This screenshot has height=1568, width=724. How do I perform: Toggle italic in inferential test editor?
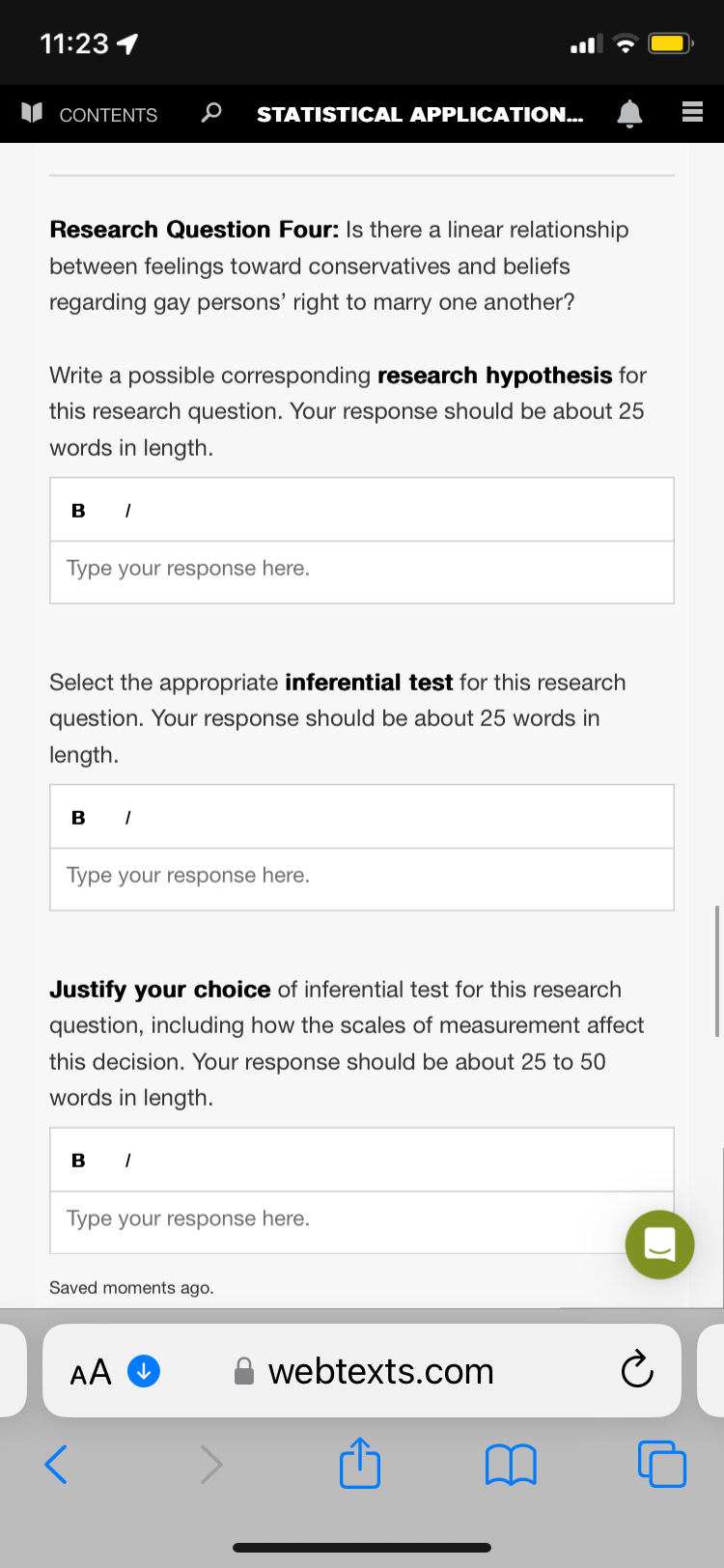tap(127, 818)
